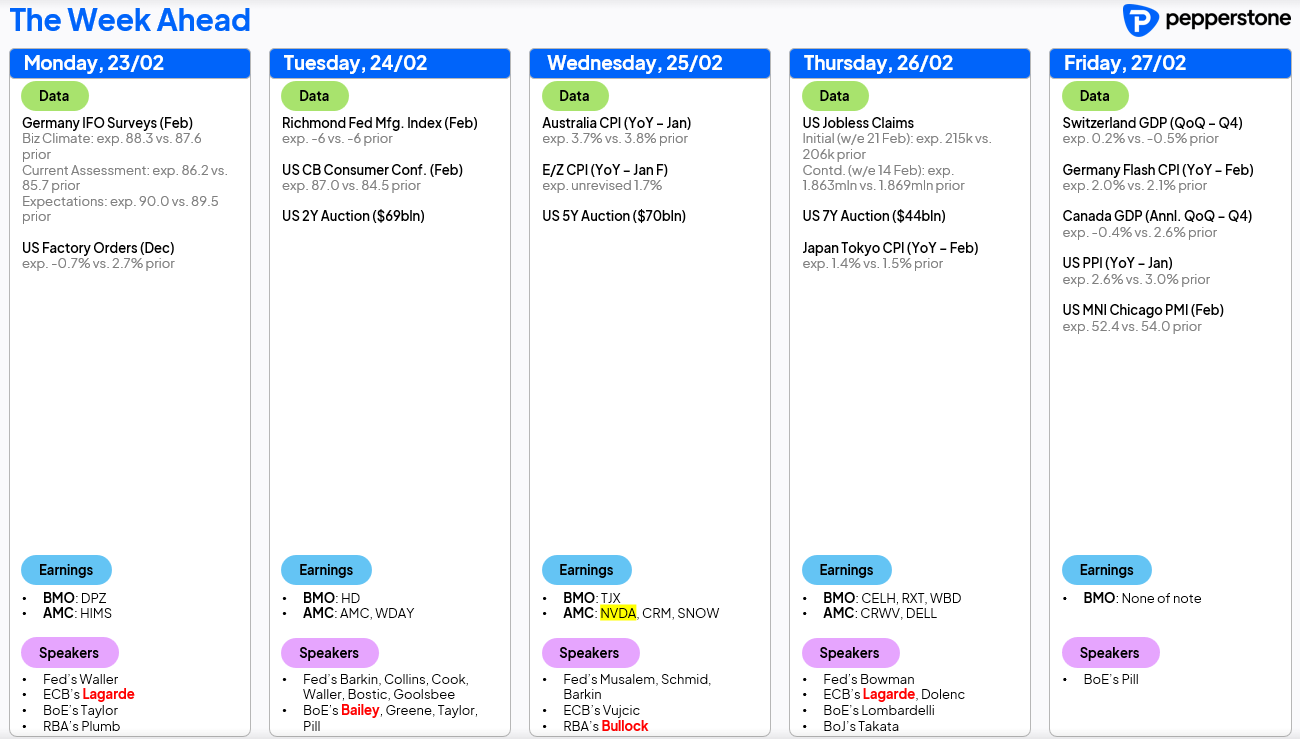Click Australia CPI (YoY – Jan) entry
Viewport: 1300px width, 739px height.
(x=616, y=123)
